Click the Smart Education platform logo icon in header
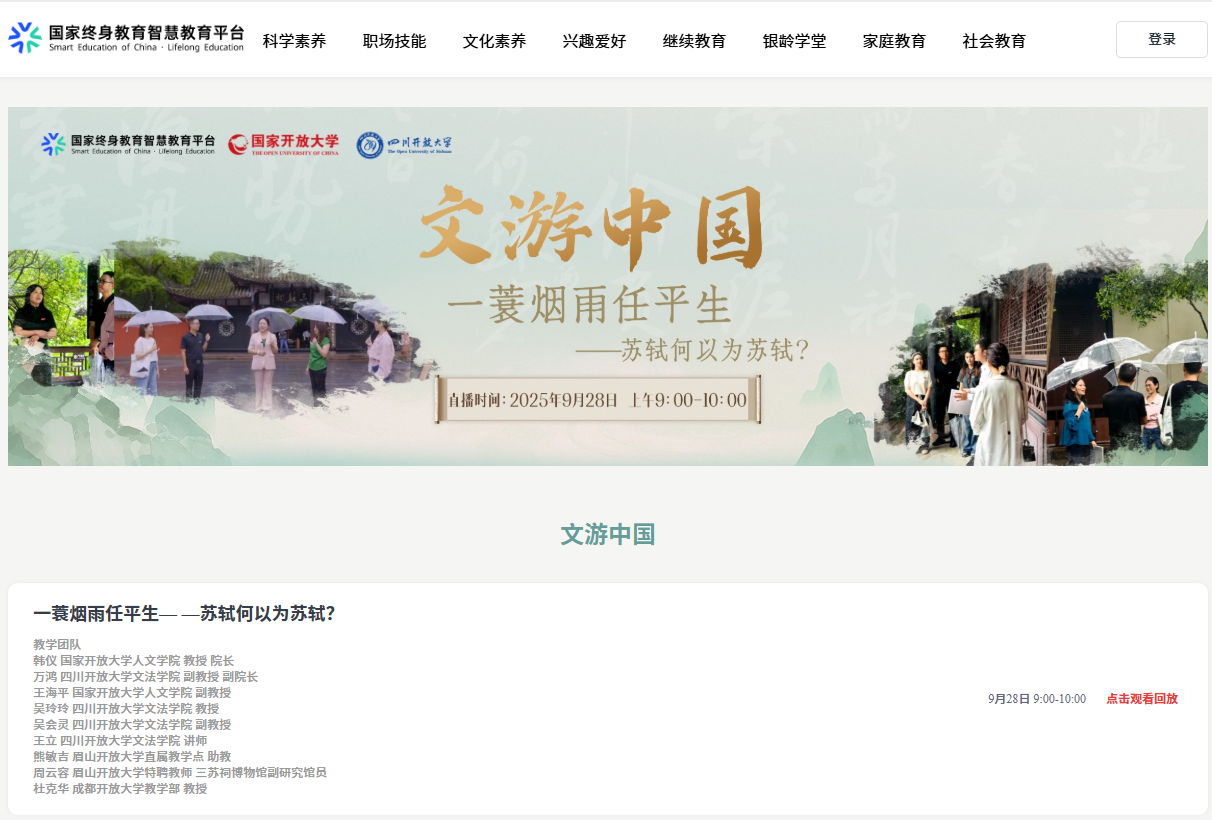 coord(25,38)
